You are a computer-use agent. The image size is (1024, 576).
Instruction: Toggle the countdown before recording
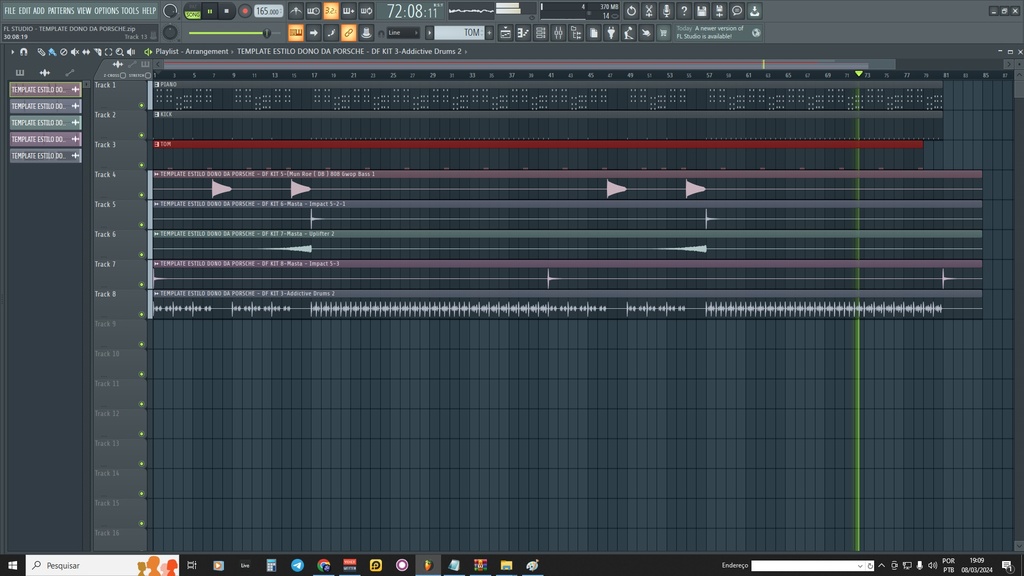click(331, 11)
